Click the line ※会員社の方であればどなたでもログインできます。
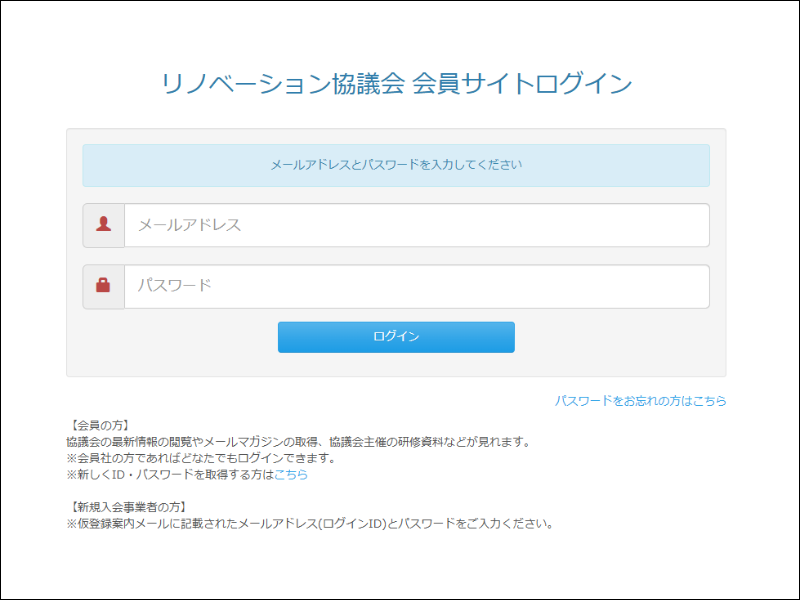 tap(203, 458)
